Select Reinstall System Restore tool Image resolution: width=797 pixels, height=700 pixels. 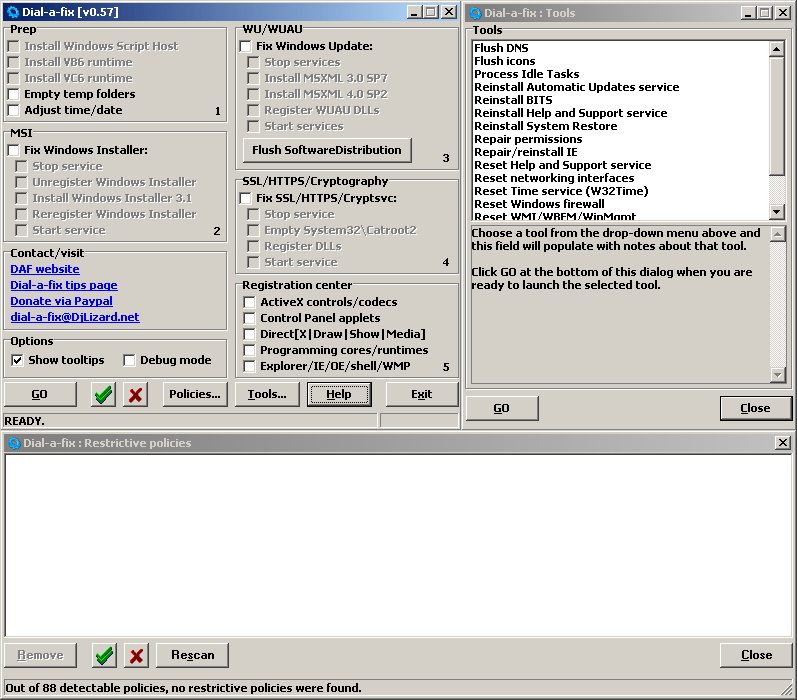545,126
